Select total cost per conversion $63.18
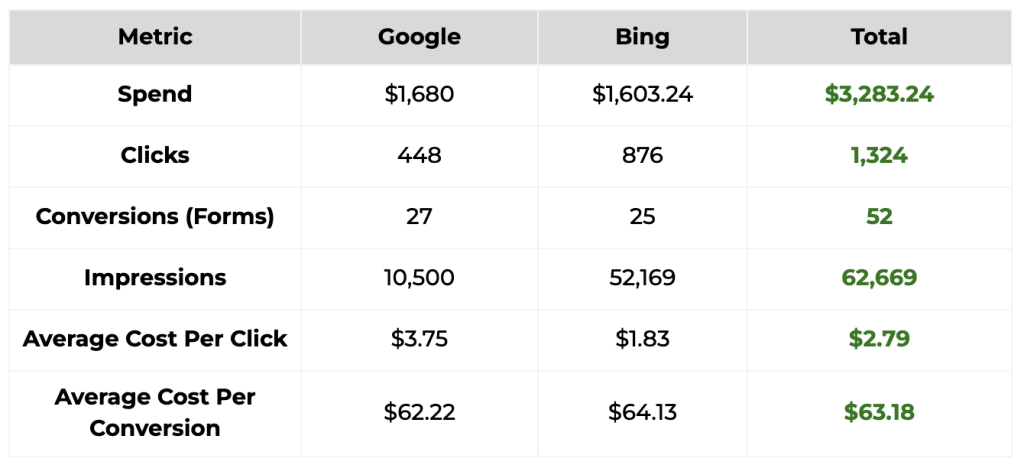The image size is (1024, 465). coord(879,412)
